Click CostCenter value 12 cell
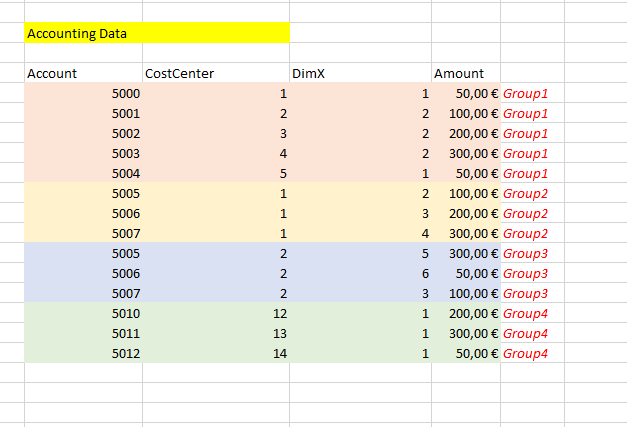Viewport: 627px width, 427px height. pos(216,313)
